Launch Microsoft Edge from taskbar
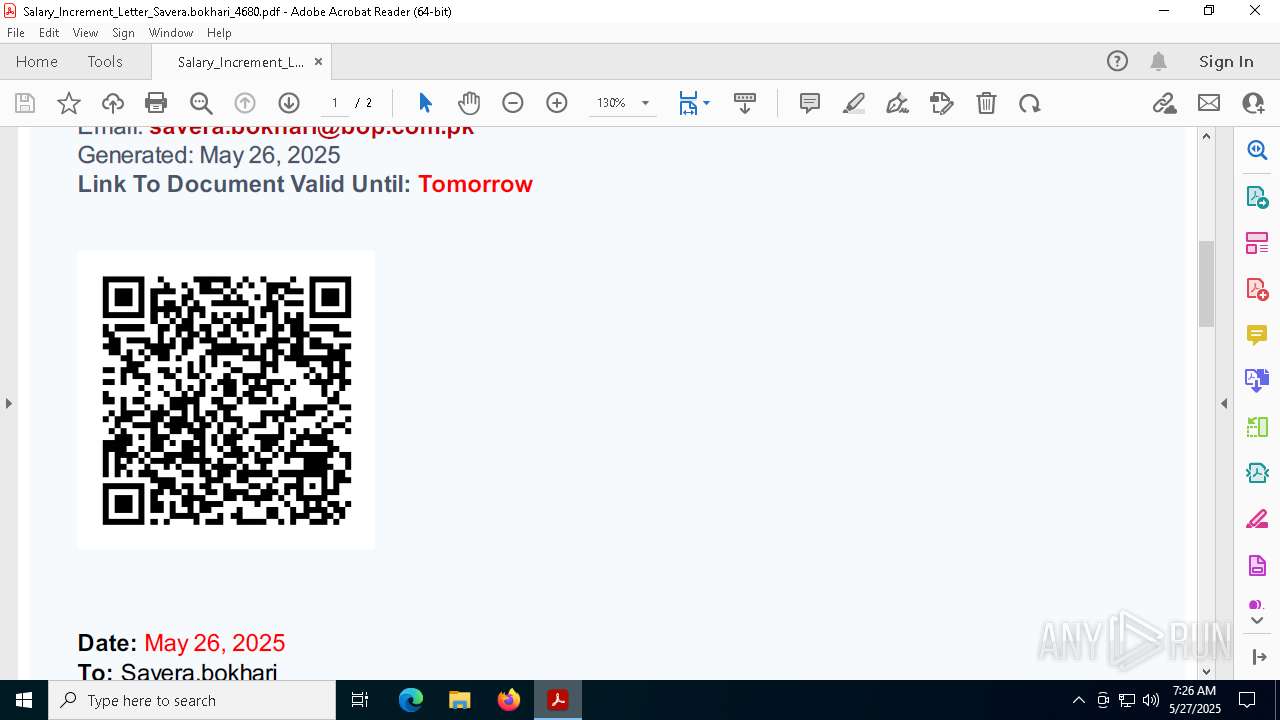This screenshot has height=720, width=1280. pyautogui.click(x=411, y=700)
